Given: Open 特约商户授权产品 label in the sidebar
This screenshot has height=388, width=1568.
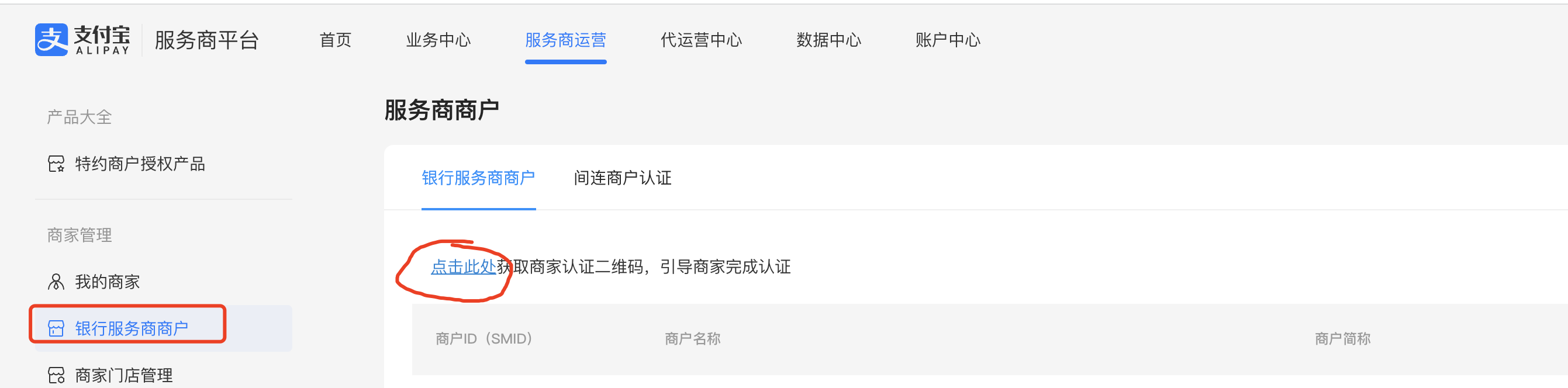Looking at the screenshot, I should (x=140, y=164).
